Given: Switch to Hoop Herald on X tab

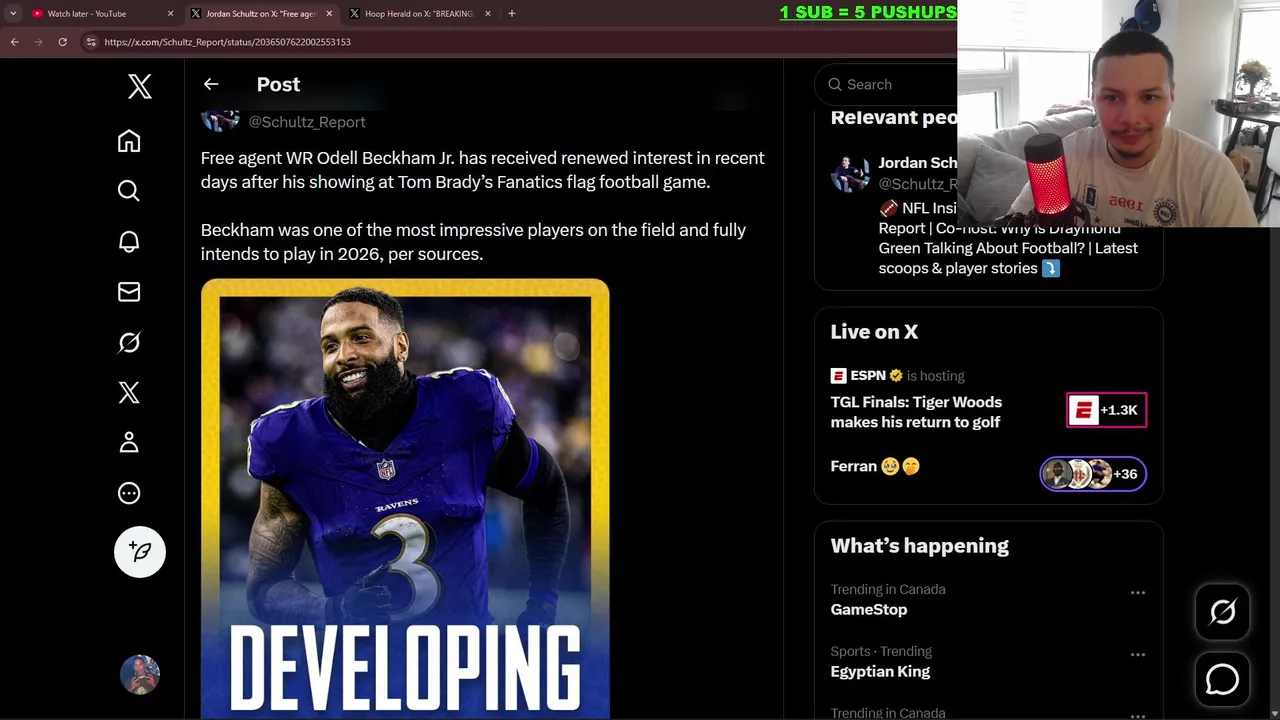Looking at the screenshot, I should (x=418, y=13).
